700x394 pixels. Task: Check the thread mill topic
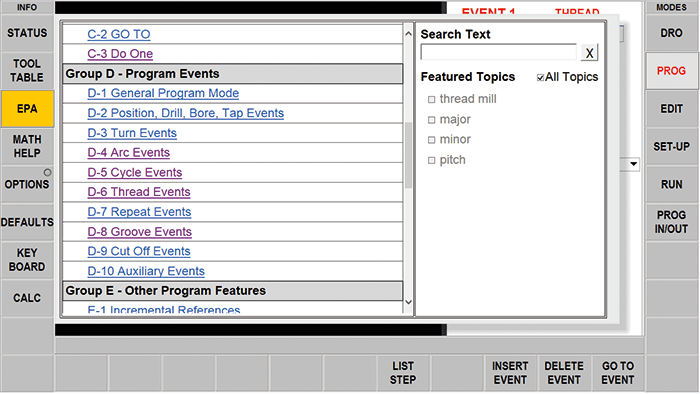pyautogui.click(x=431, y=100)
